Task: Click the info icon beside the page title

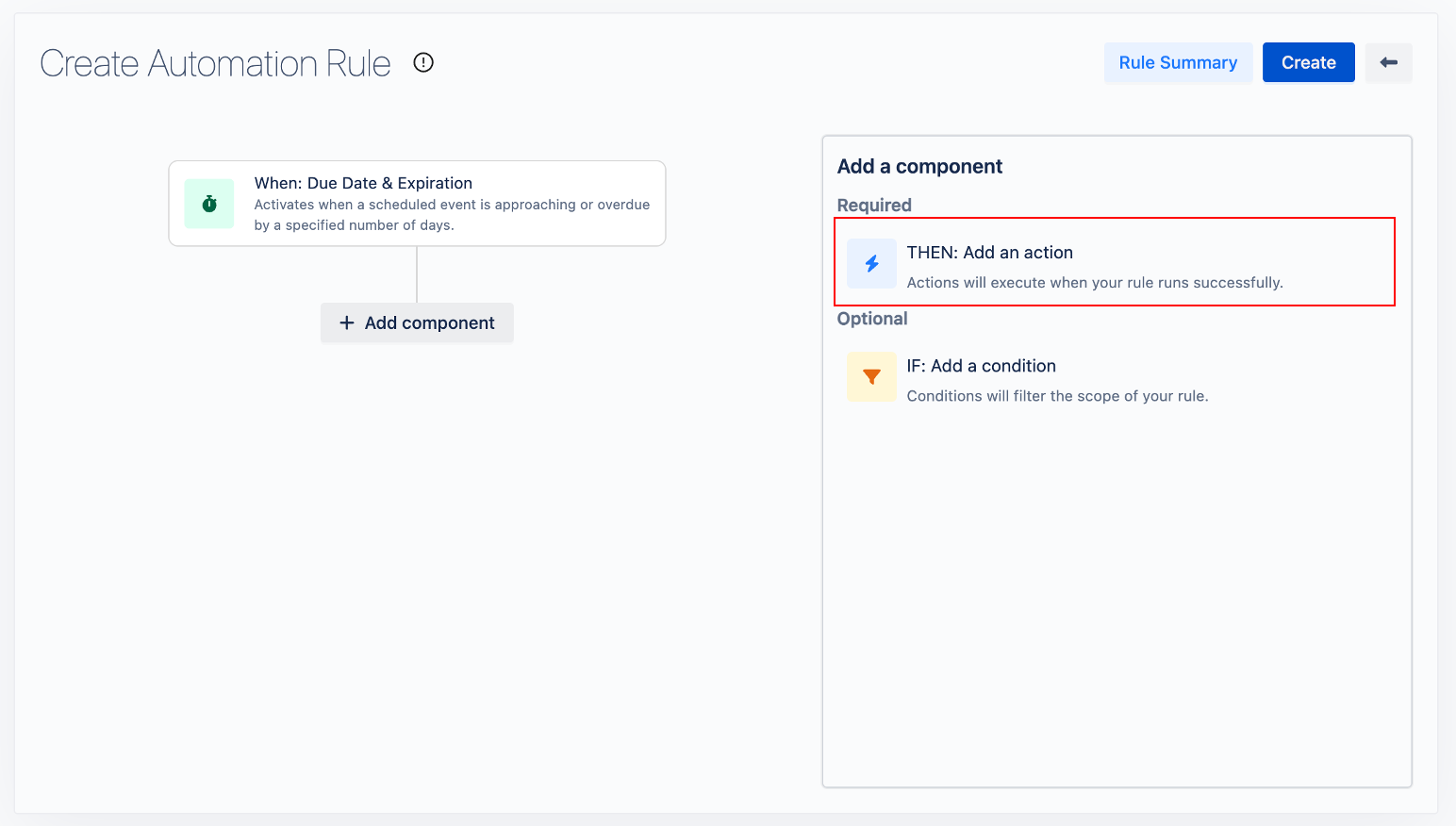Action: click(423, 62)
